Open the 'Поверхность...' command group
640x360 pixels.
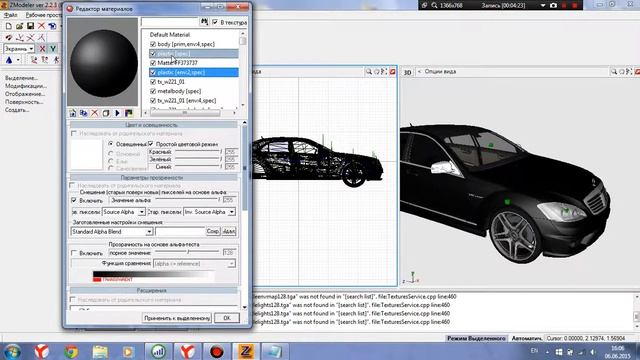(24, 102)
